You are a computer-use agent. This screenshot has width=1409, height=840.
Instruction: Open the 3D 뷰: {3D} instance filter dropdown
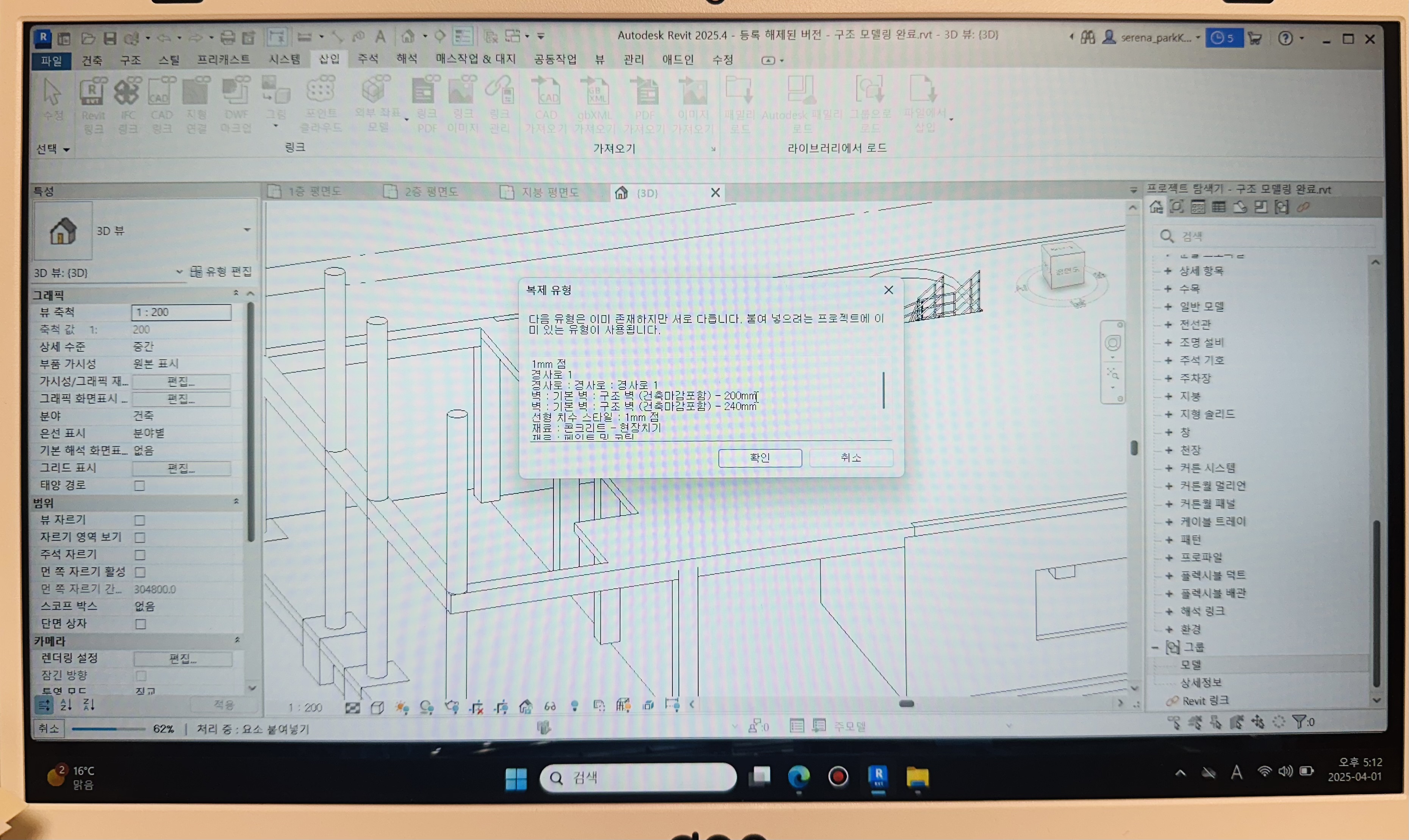pyautogui.click(x=179, y=272)
